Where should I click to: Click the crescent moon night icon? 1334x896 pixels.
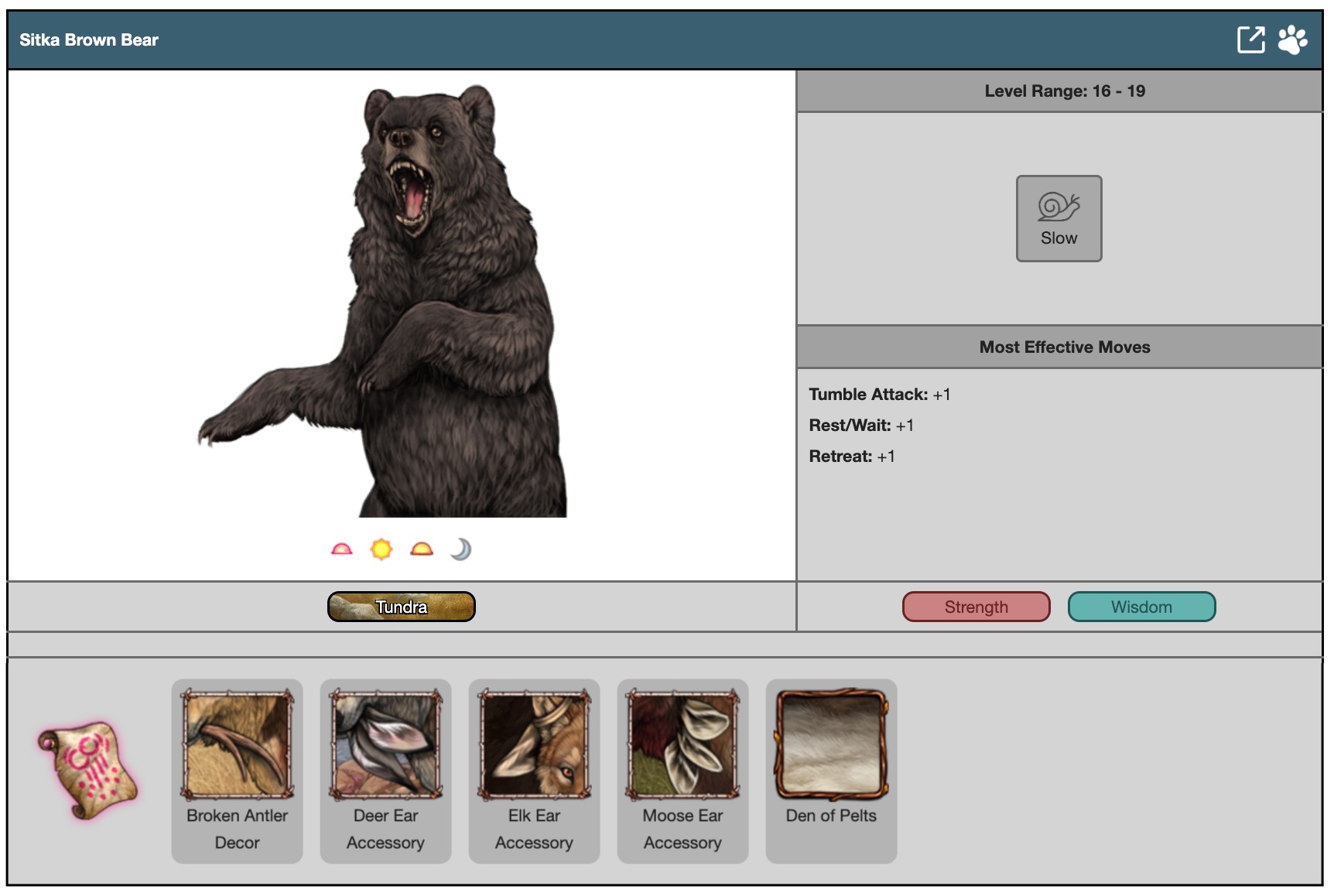pyautogui.click(x=461, y=549)
